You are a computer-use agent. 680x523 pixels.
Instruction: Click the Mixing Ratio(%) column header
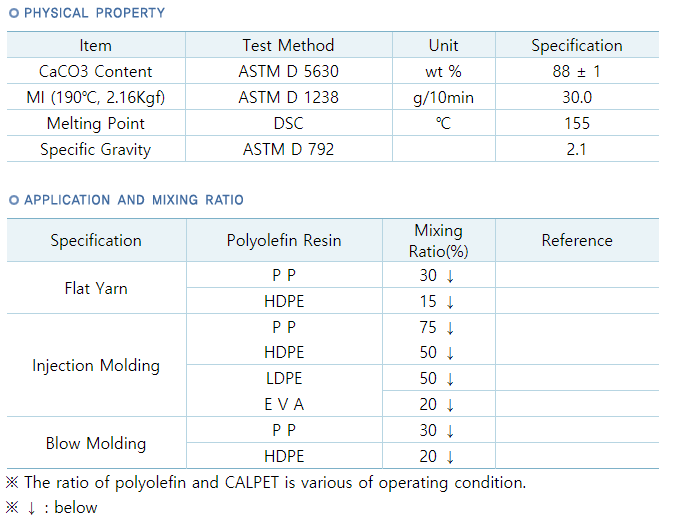[x=438, y=240]
